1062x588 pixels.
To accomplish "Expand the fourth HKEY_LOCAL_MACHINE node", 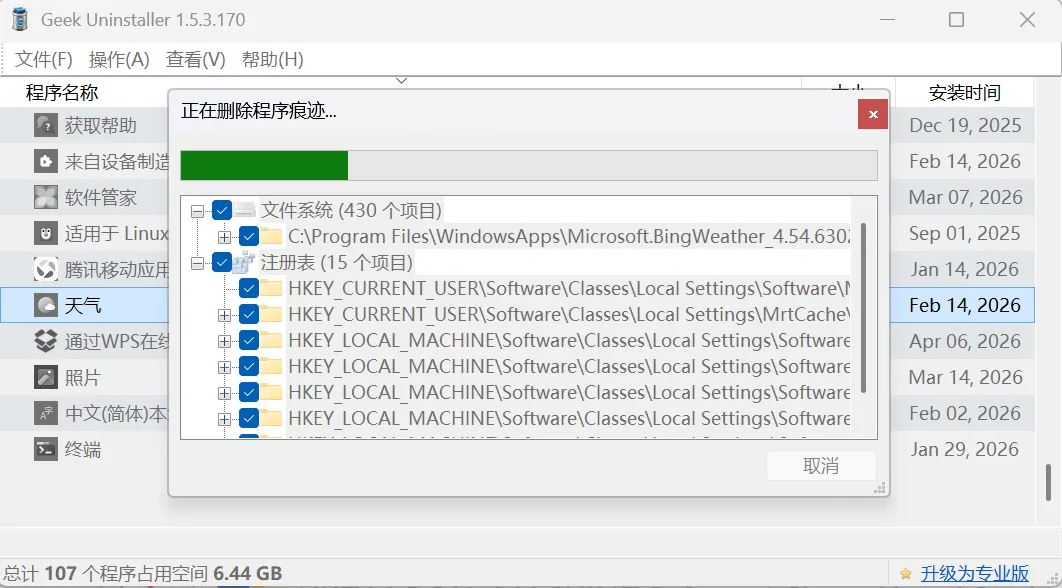I will pyautogui.click(x=224, y=419).
